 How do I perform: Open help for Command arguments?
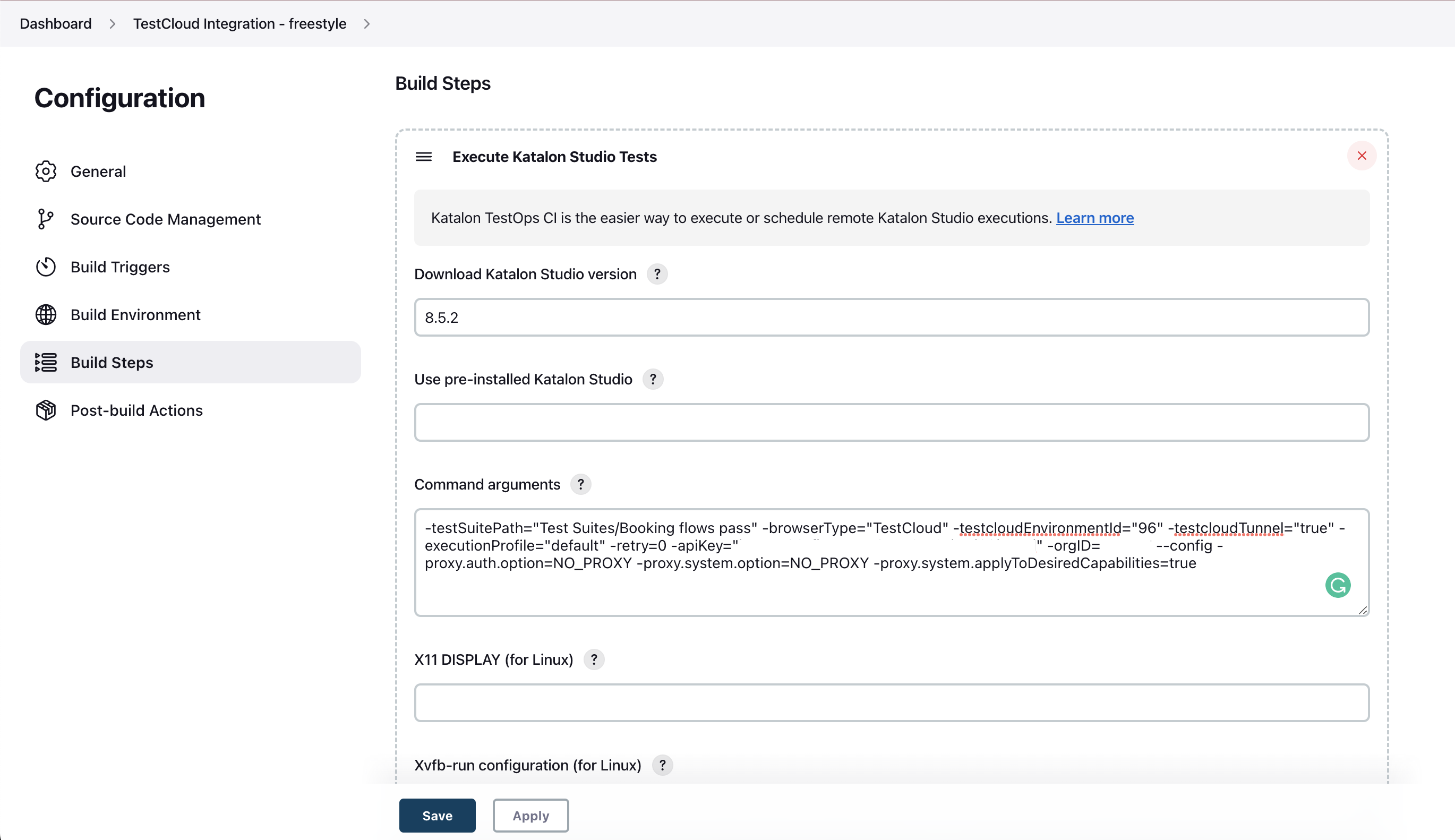(580, 484)
